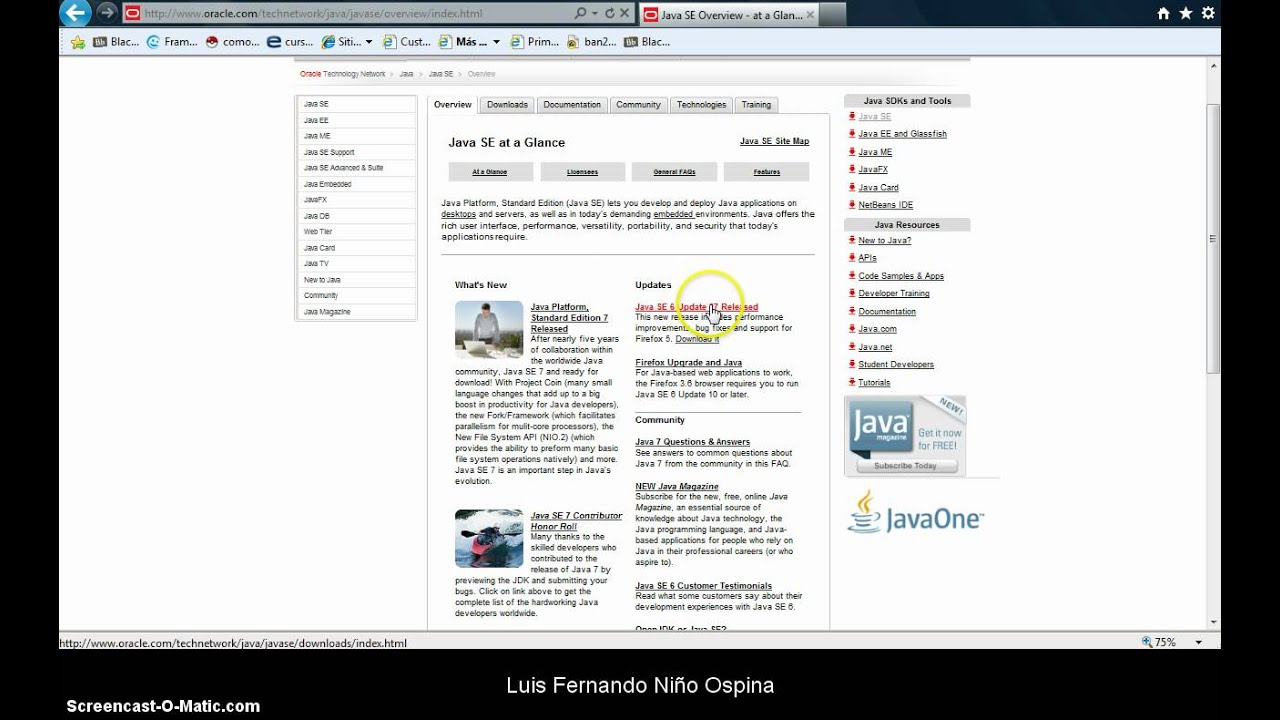Click the kayaker thumbnail image
The image size is (1280, 720).
pyautogui.click(x=489, y=539)
